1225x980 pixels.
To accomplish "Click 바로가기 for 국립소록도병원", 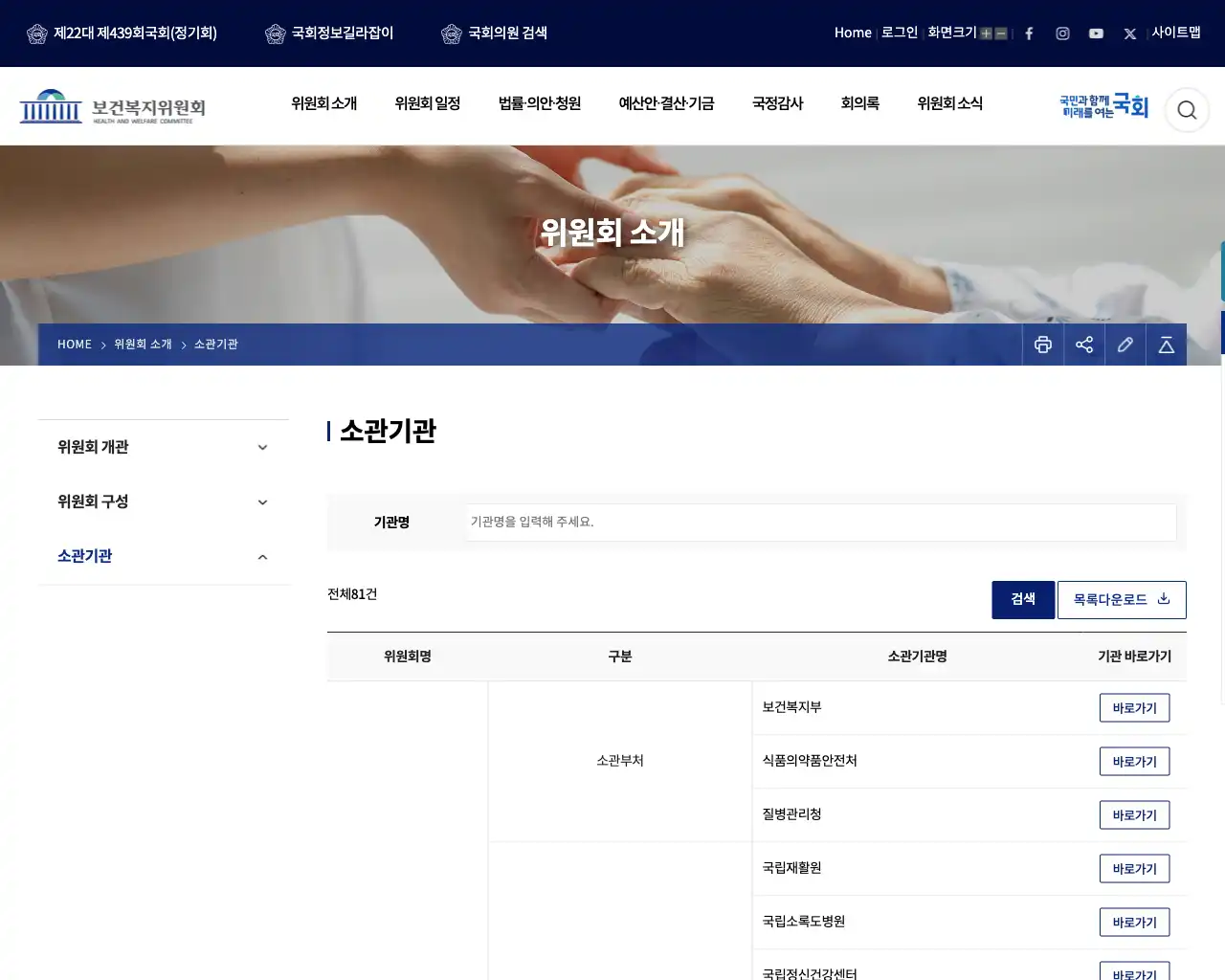I will [x=1135, y=923].
